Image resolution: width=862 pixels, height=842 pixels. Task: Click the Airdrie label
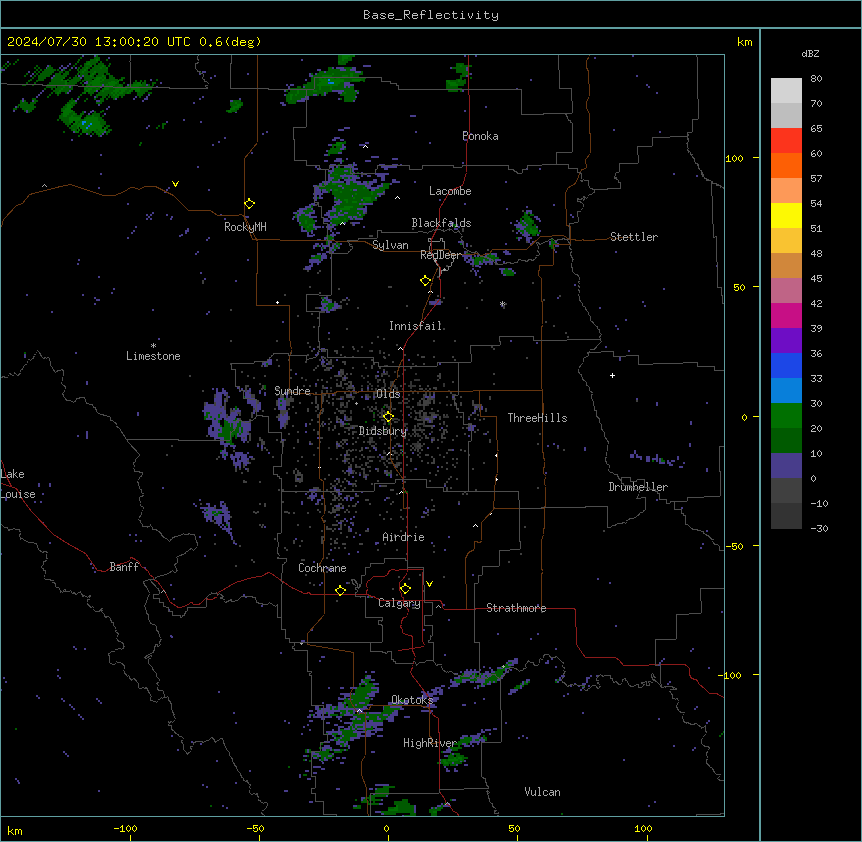[404, 537]
